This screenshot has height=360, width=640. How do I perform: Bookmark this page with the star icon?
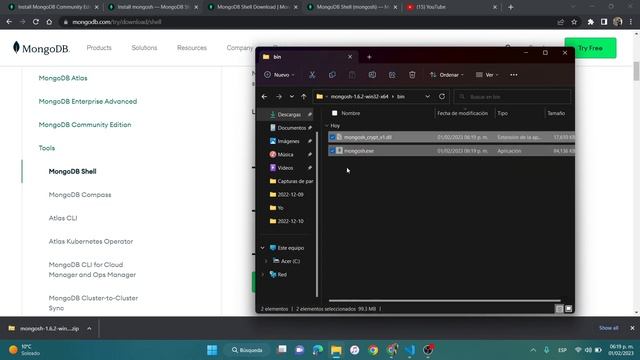coord(574,22)
